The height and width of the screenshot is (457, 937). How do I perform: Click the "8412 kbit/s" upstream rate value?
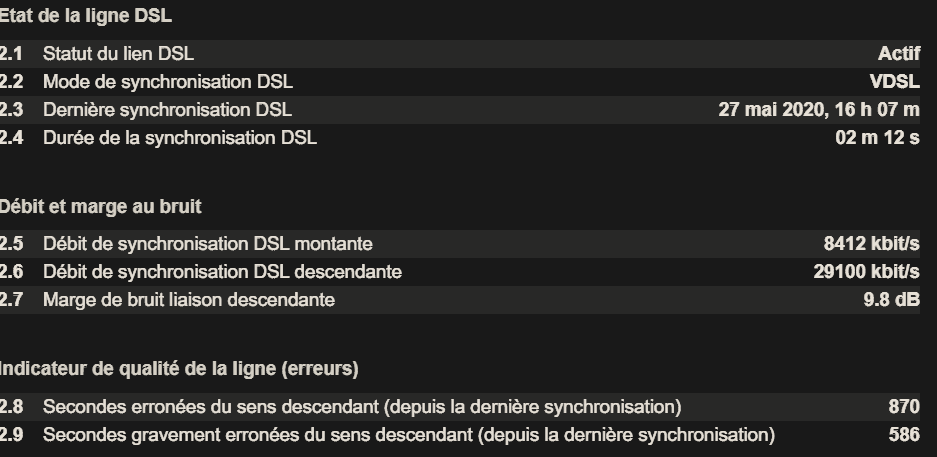[x=871, y=243]
